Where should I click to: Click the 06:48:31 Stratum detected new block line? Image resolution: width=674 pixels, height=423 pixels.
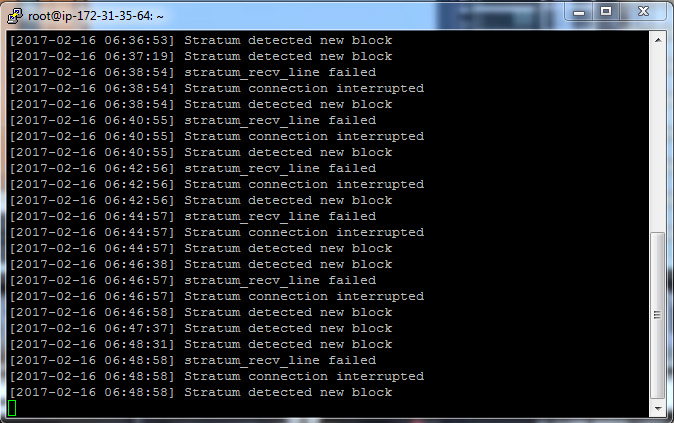click(x=200, y=344)
